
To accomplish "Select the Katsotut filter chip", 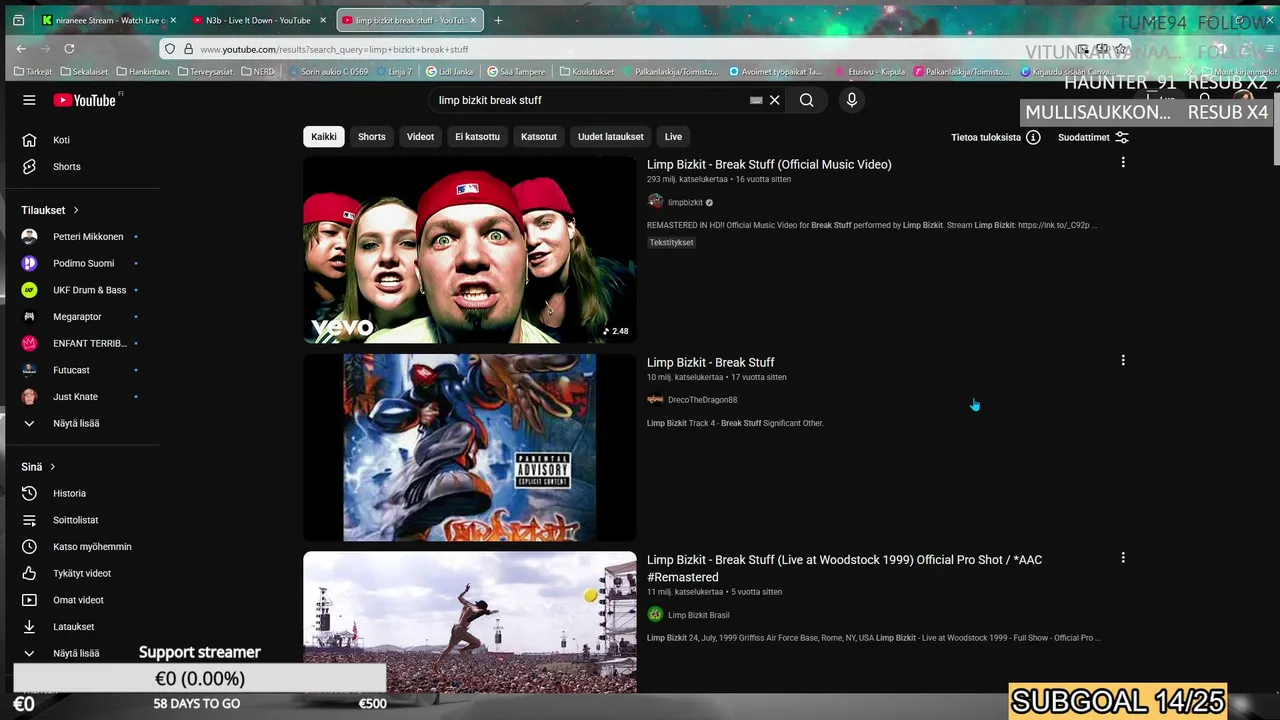I will tap(539, 137).
